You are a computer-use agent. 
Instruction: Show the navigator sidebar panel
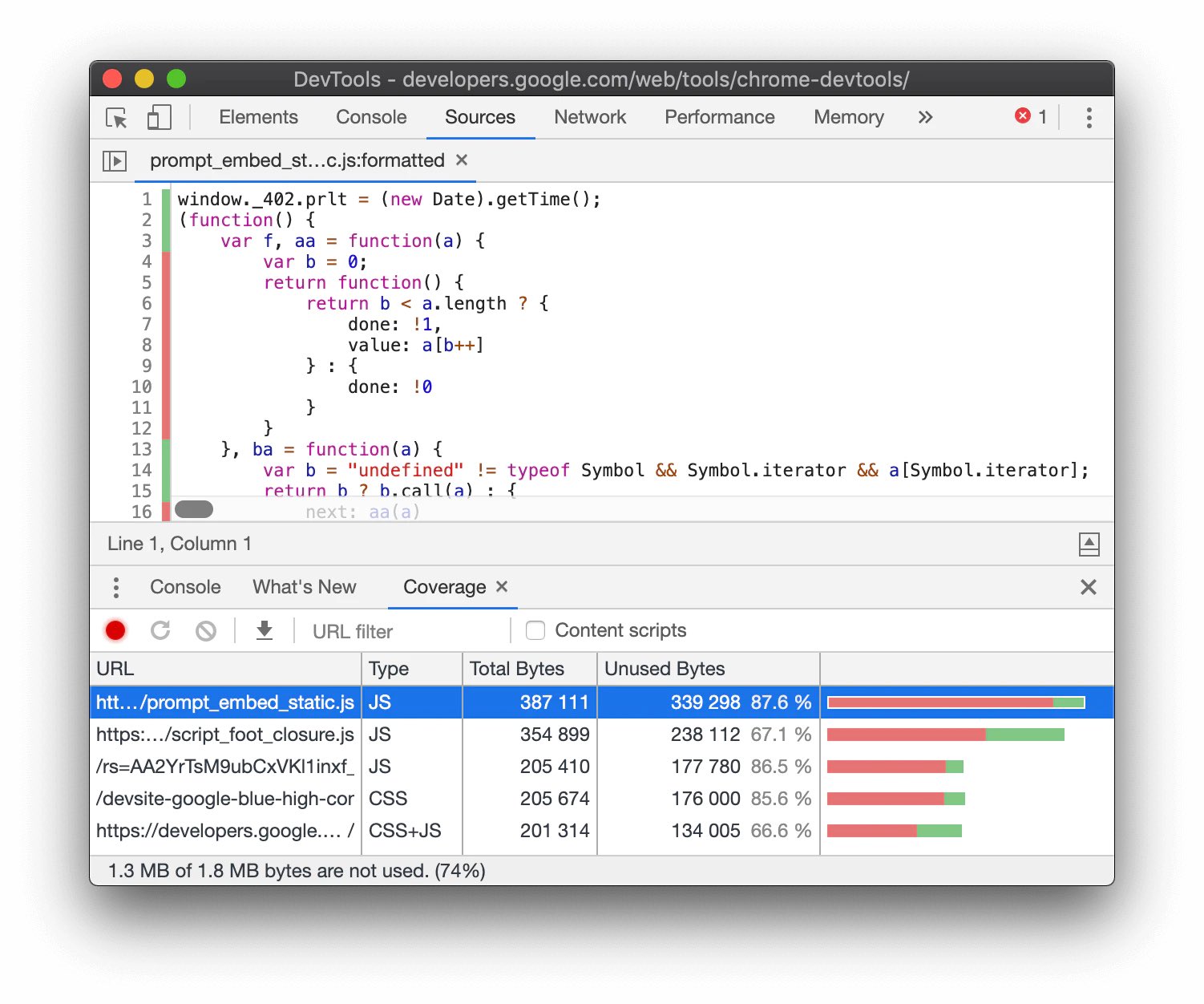tap(114, 160)
